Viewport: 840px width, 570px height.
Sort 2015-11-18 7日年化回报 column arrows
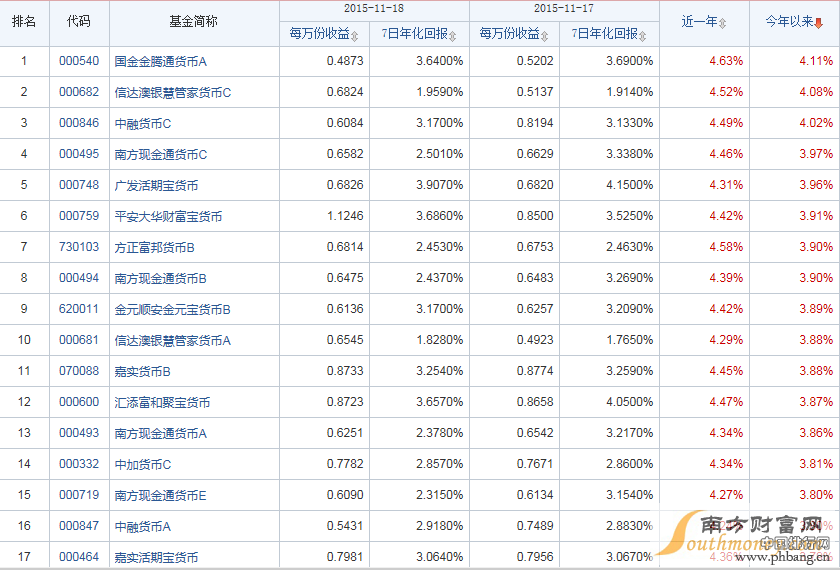(453, 36)
